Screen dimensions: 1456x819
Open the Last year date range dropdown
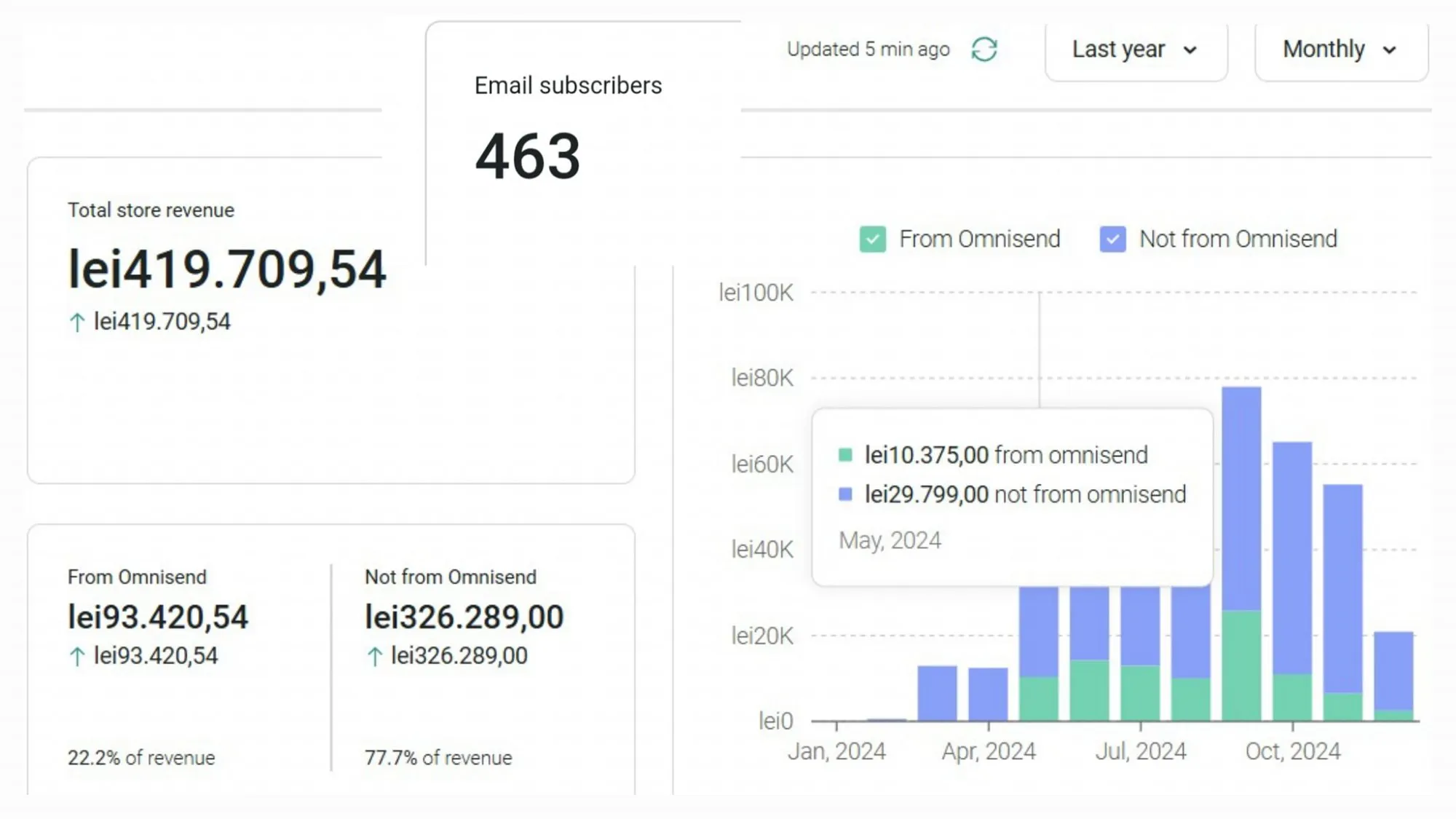[1136, 50]
